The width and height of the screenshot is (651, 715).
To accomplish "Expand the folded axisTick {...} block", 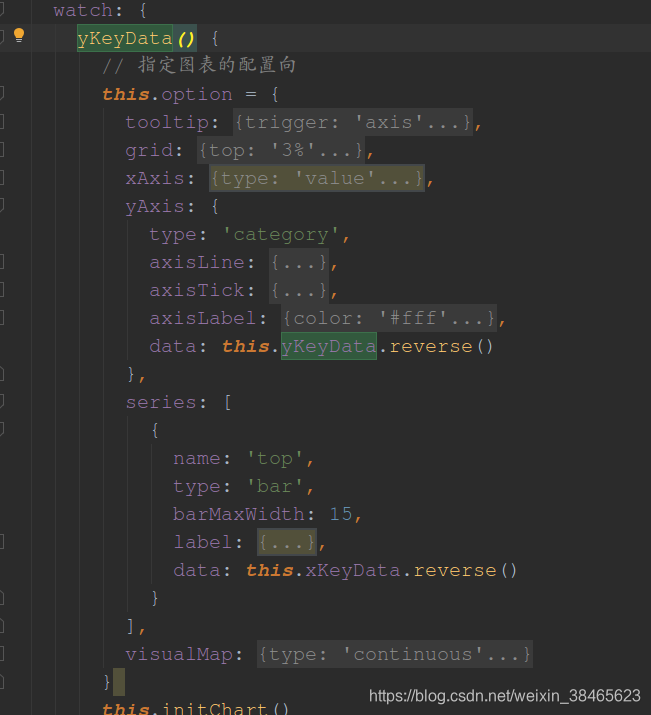I will 299,290.
